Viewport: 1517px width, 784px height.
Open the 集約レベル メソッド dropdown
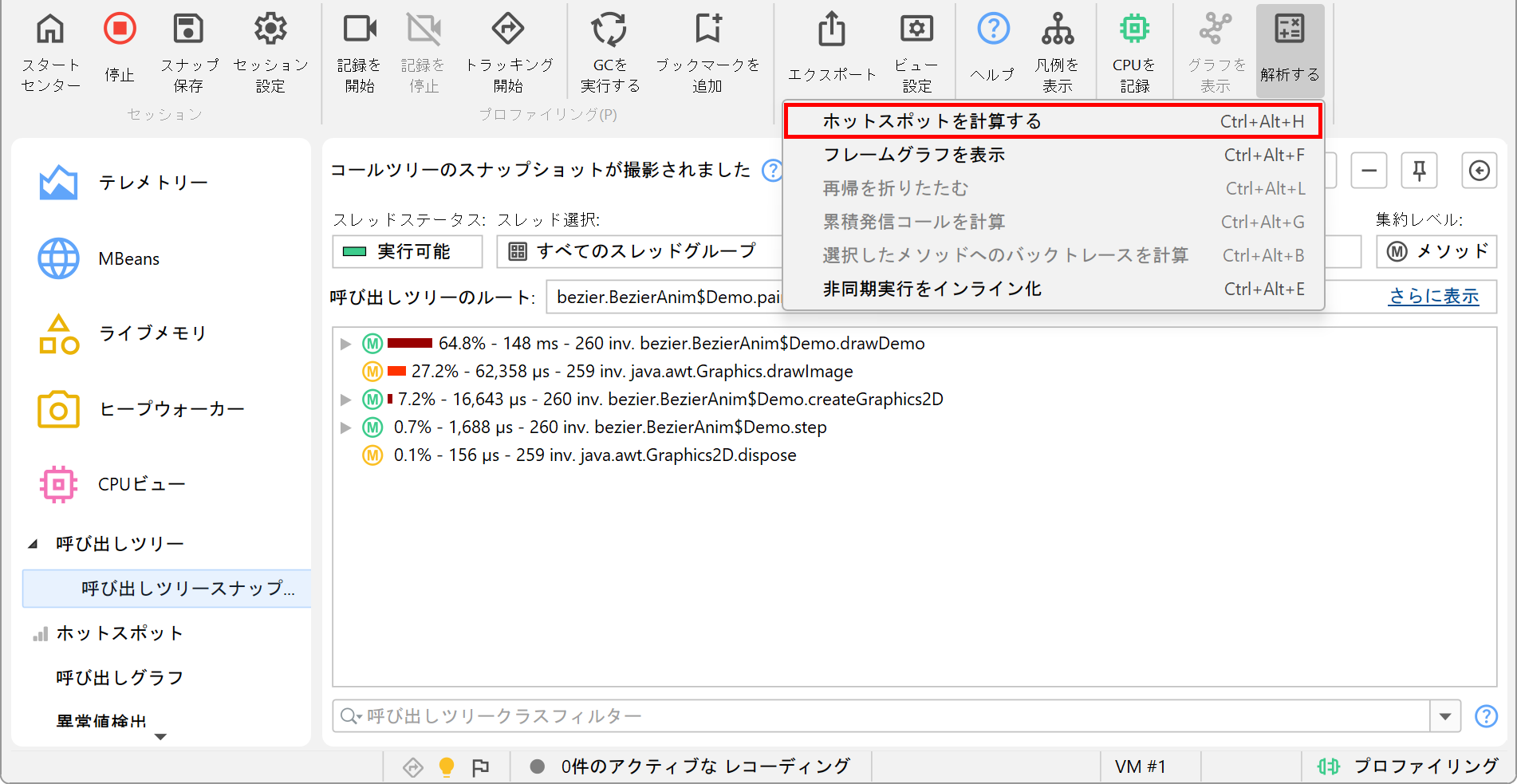[x=1436, y=252]
